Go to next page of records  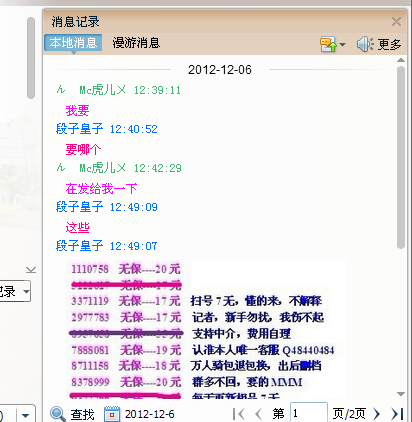click(377, 414)
